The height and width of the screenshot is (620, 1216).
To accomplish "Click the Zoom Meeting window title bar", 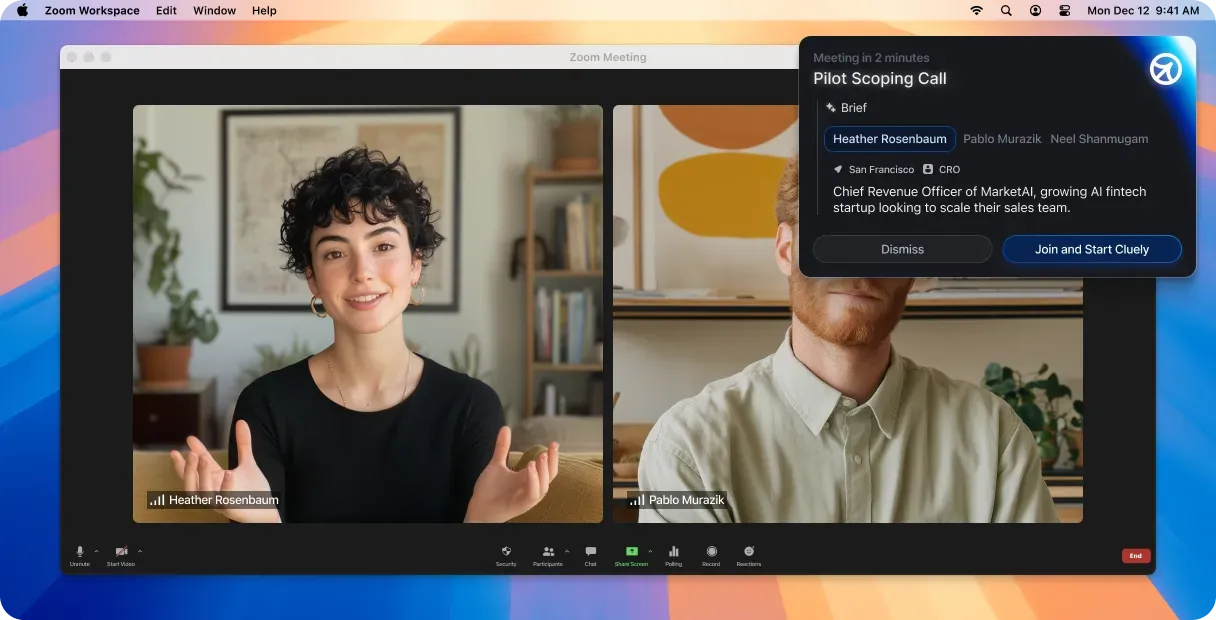I will point(608,57).
